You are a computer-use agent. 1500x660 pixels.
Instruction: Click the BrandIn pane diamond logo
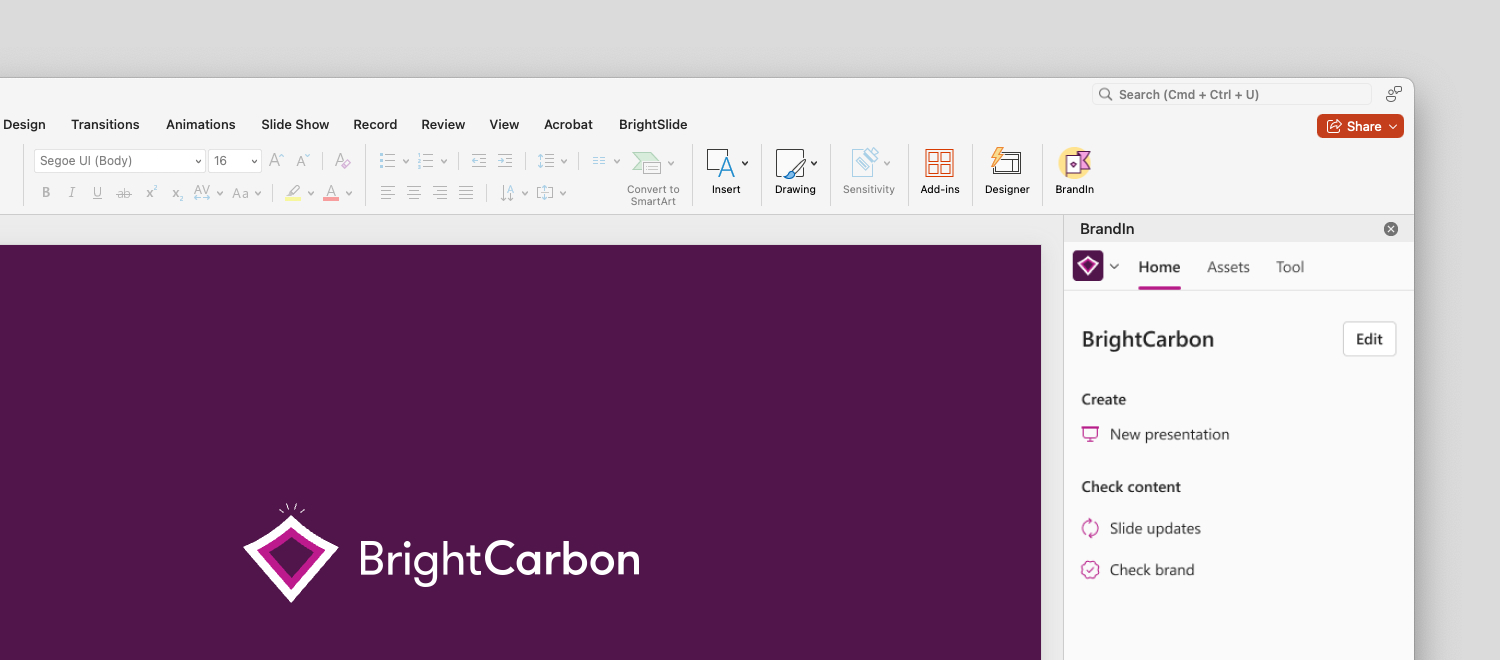[1088, 266]
